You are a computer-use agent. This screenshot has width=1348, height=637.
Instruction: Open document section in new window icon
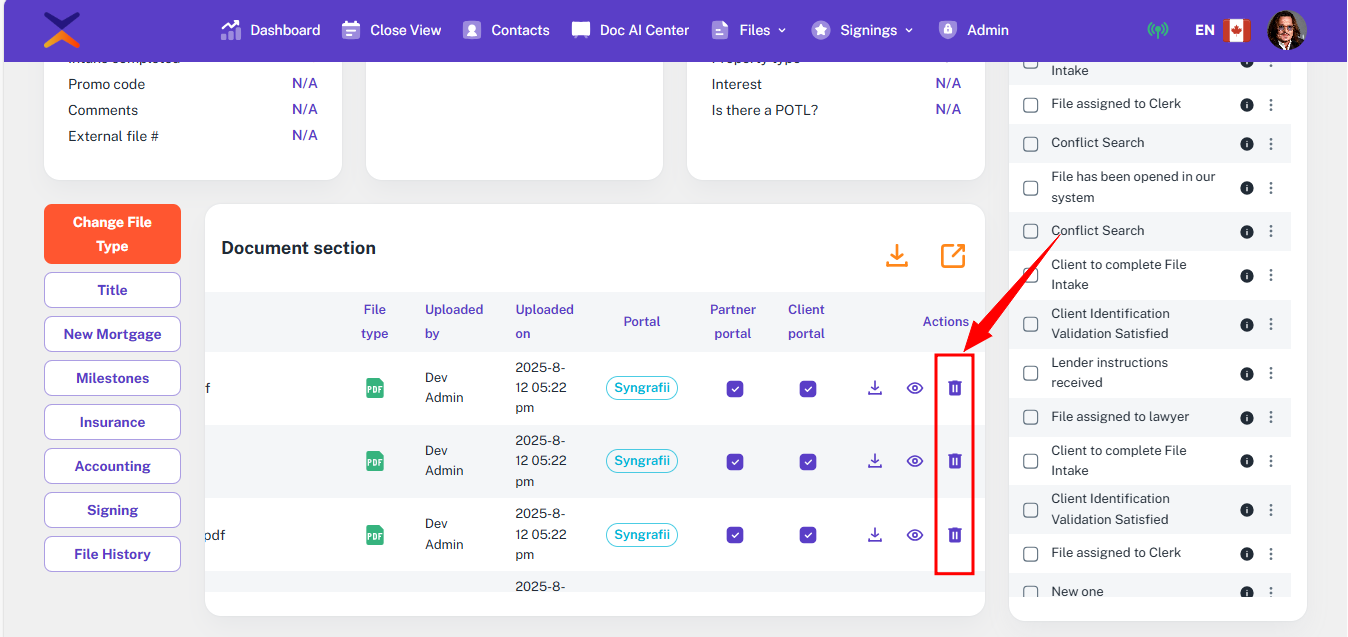953,256
